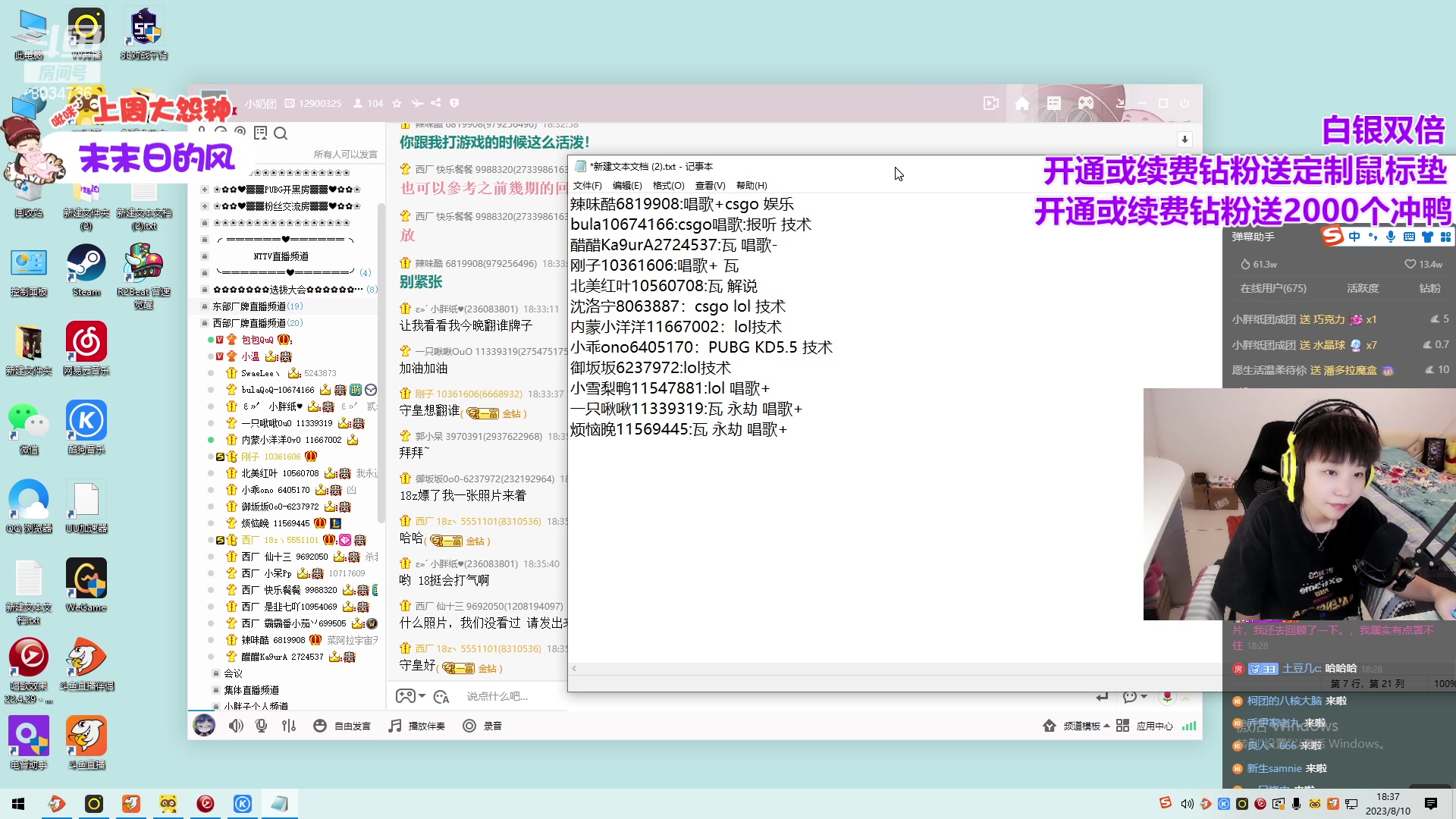Open the audio mixer sliders icon

click(x=289, y=726)
